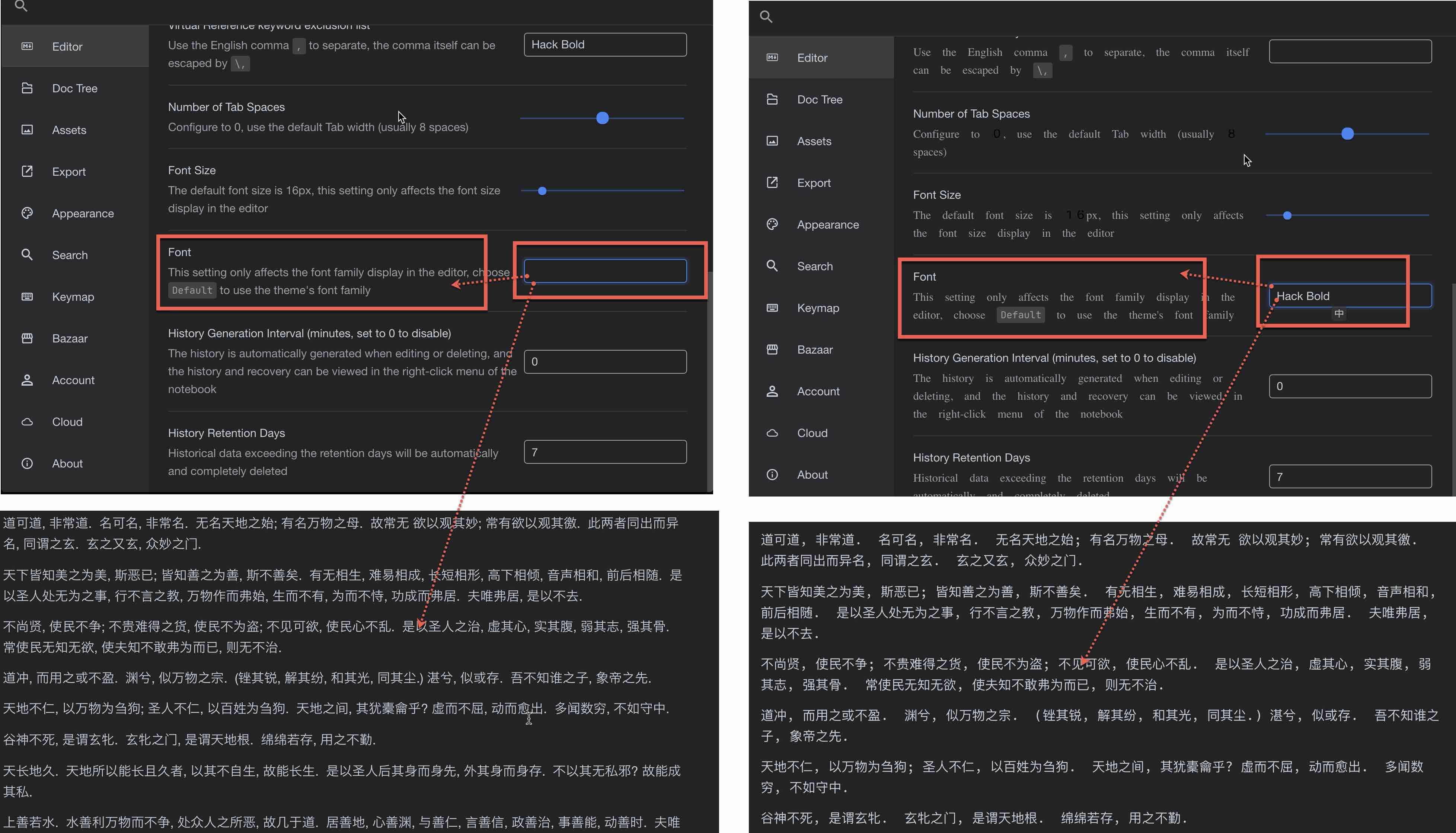Image resolution: width=1456 pixels, height=833 pixels.
Task: Click Font field containing Hack Bold with 中 indicator
Action: click(1350, 296)
